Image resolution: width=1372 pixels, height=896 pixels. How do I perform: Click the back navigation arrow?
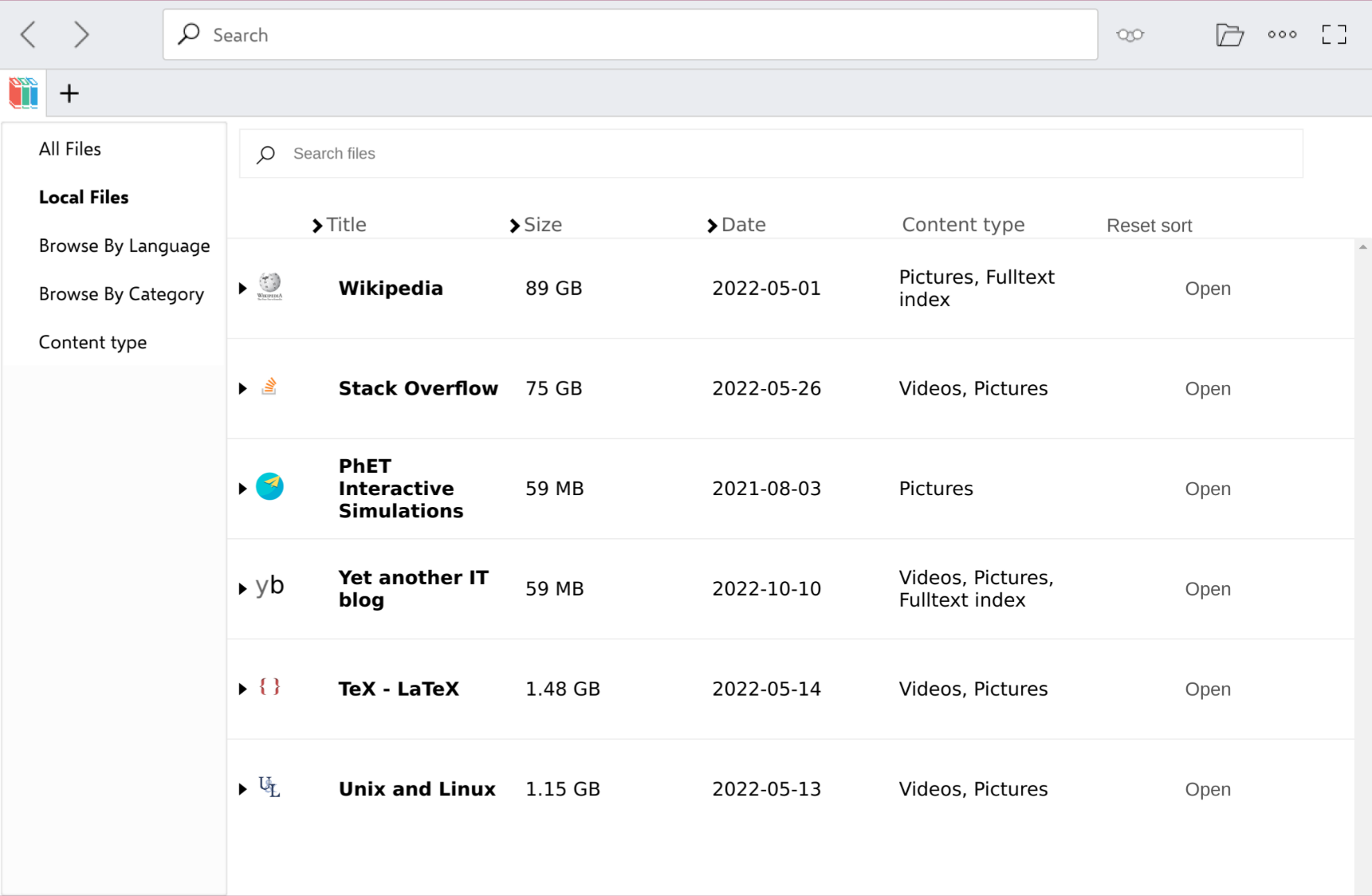point(28,34)
